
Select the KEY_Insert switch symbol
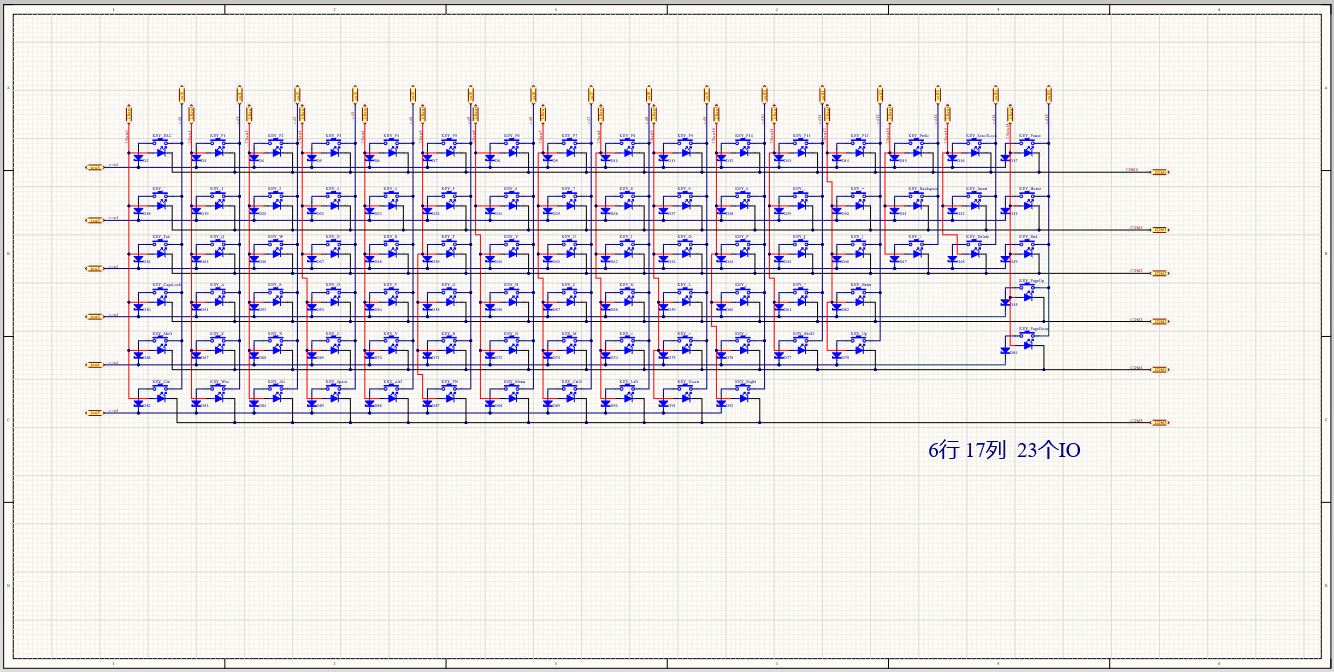point(973,195)
